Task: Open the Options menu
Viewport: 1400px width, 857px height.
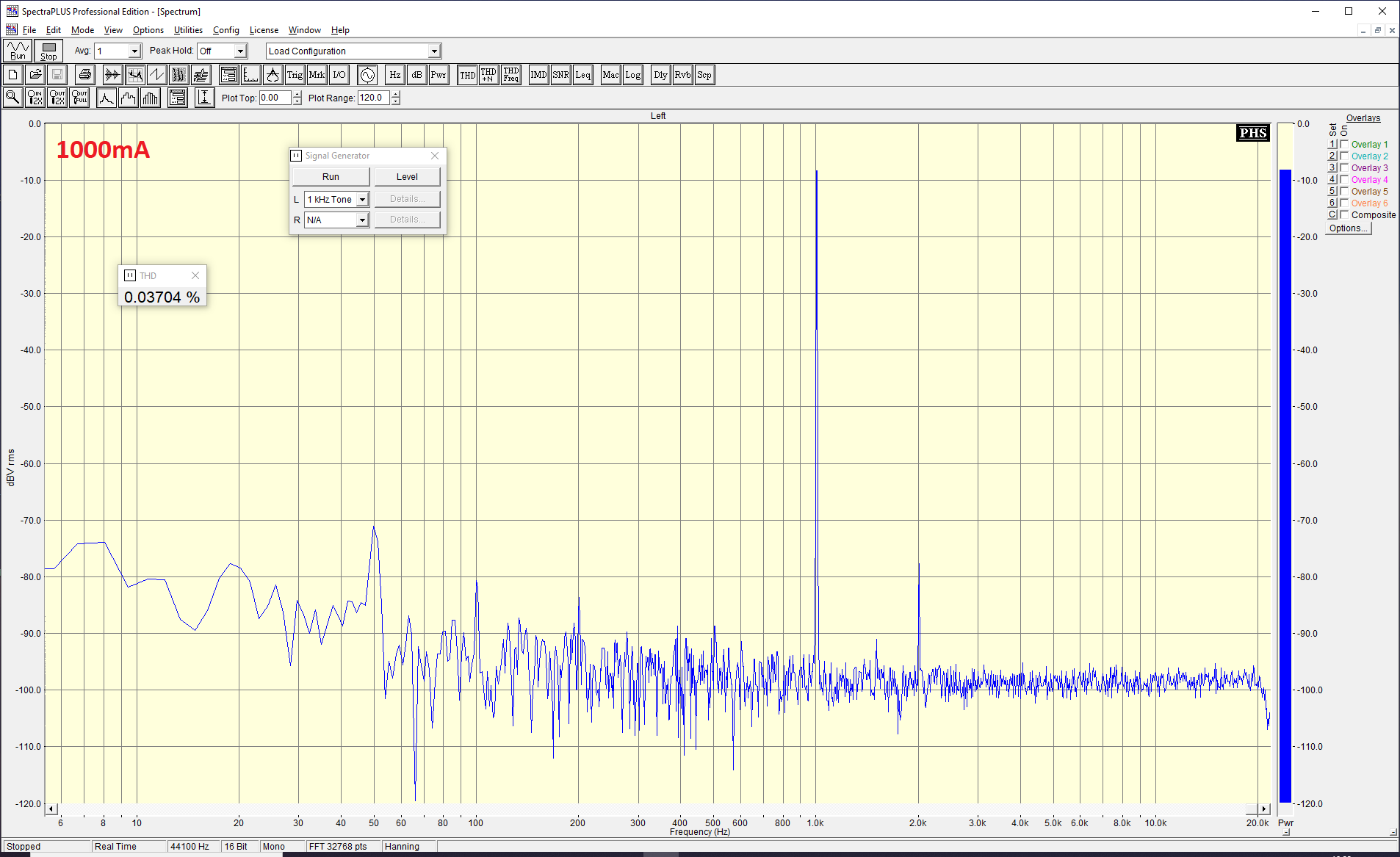Action: [x=148, y=30]
